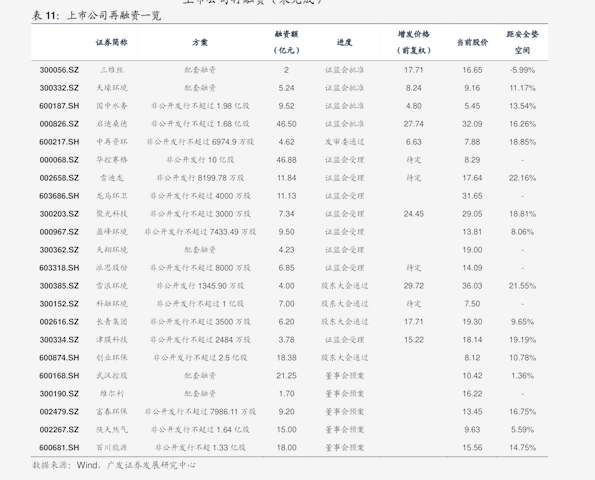
Task: Click the 32.09 current price cell
Action: [x=472, y=124]
